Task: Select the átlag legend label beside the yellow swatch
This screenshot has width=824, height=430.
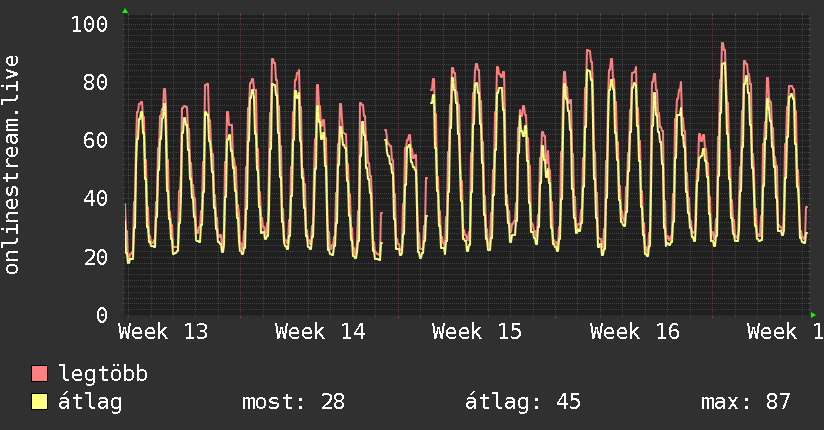Action: 90,401
